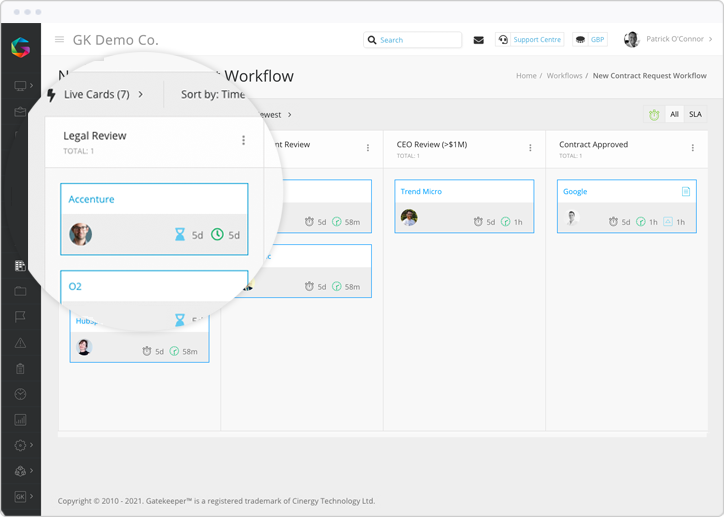Open the mail envelope icon in header

click(x=478, y=40)
